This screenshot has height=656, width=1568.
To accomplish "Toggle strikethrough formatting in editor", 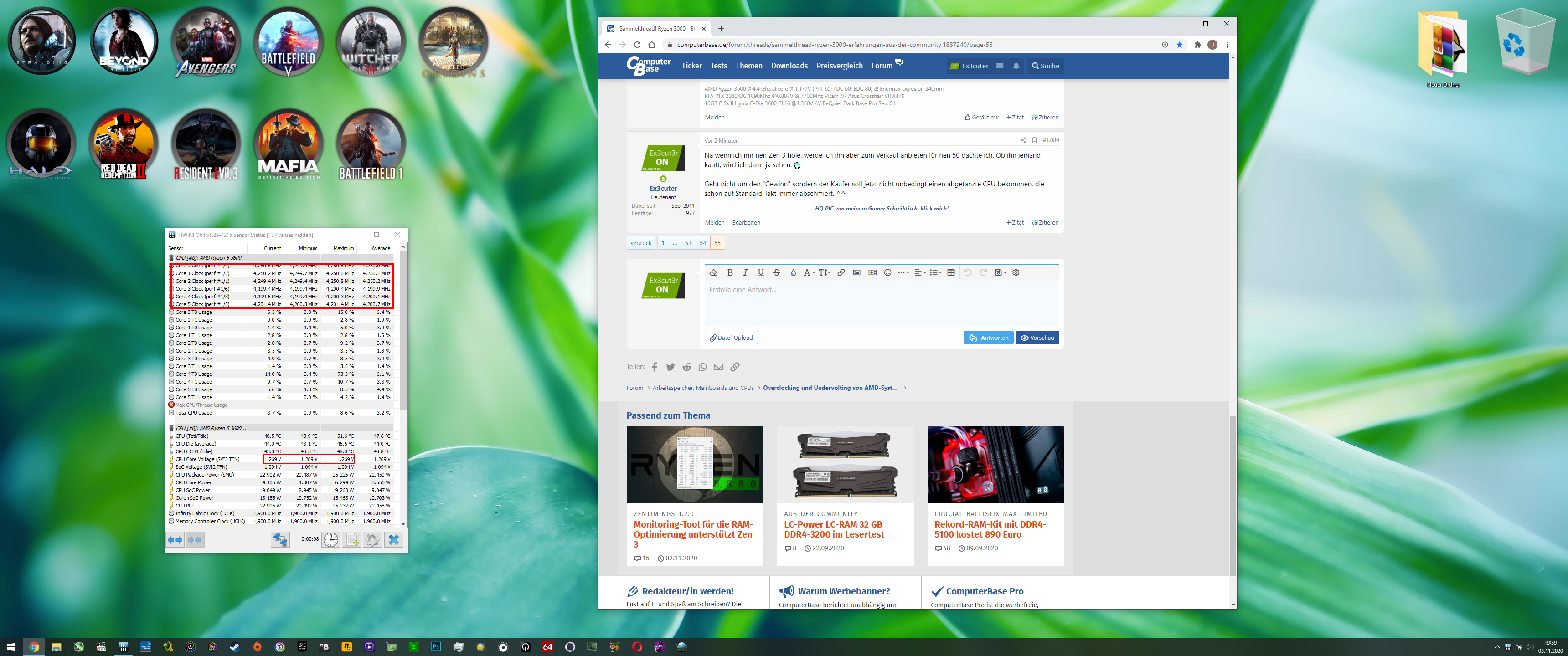I will 776,272.
